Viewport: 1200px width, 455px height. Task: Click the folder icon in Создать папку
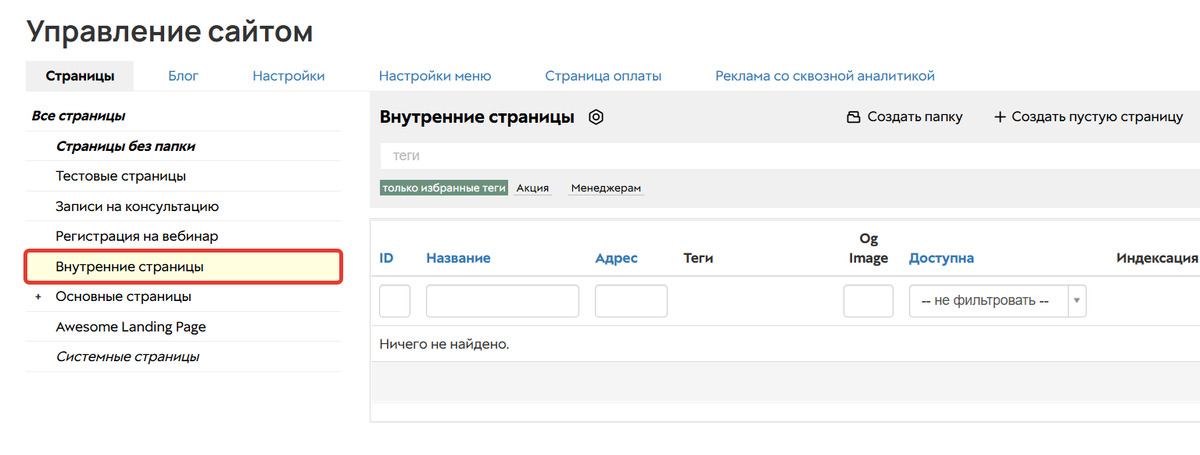pos(854,117)
